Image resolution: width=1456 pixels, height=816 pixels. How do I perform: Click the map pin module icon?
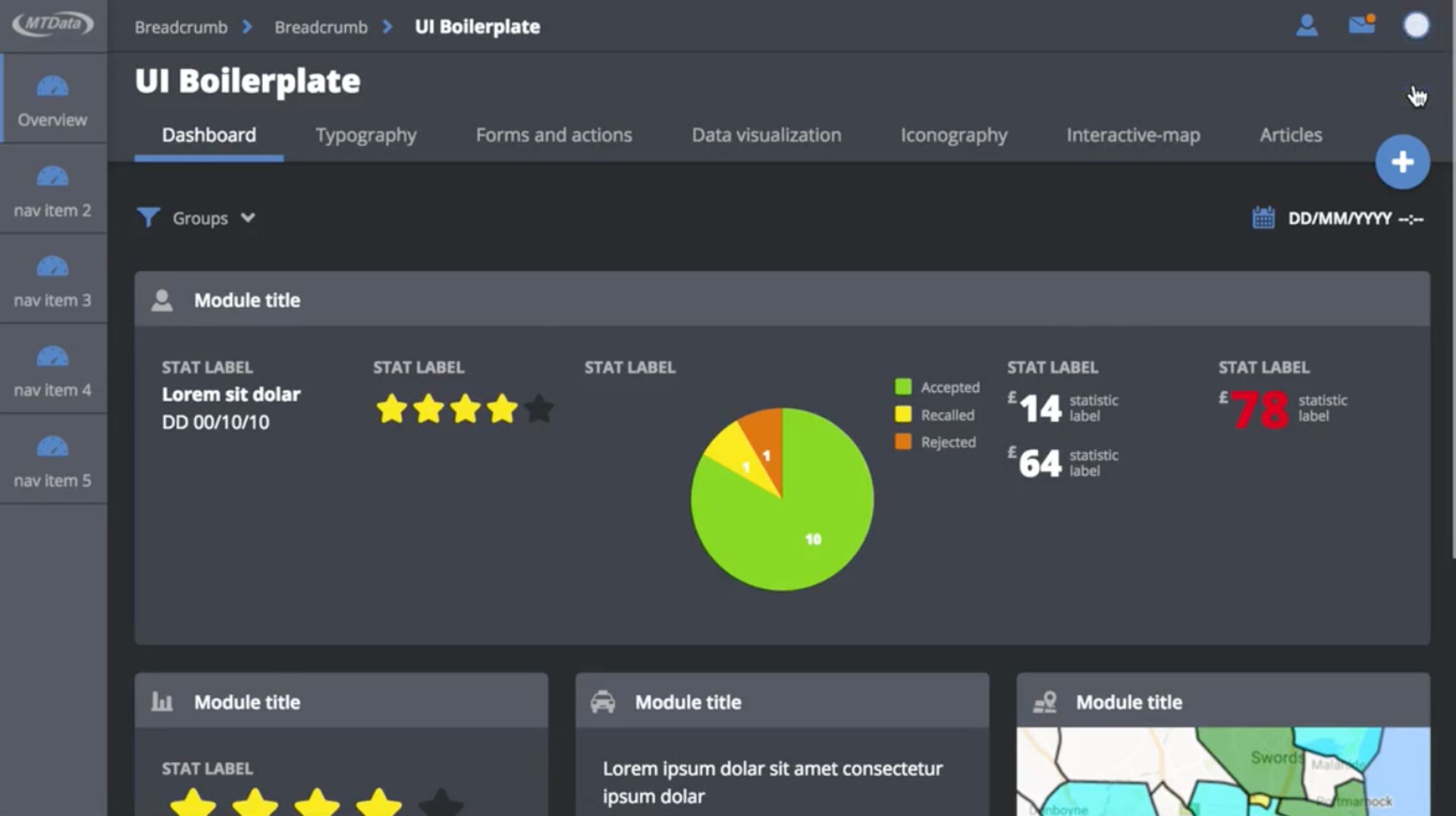[x=1045, y=702]
